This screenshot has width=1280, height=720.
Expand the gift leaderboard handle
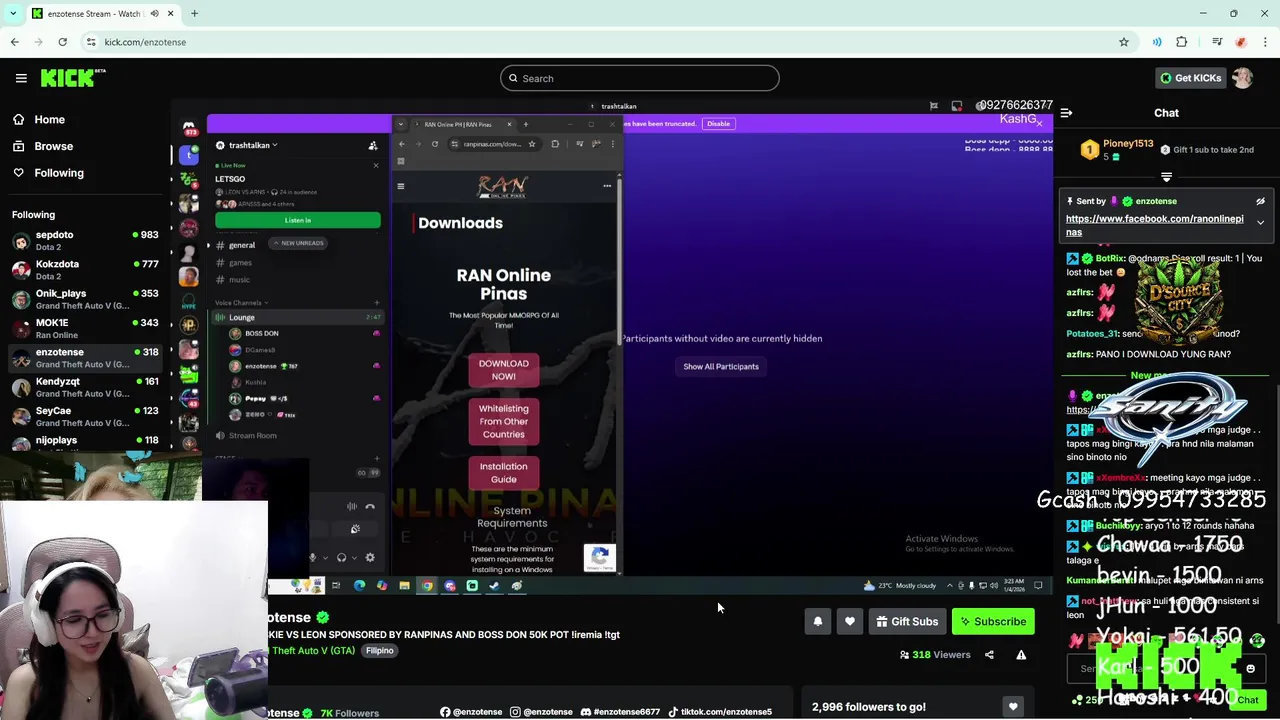1166,177
